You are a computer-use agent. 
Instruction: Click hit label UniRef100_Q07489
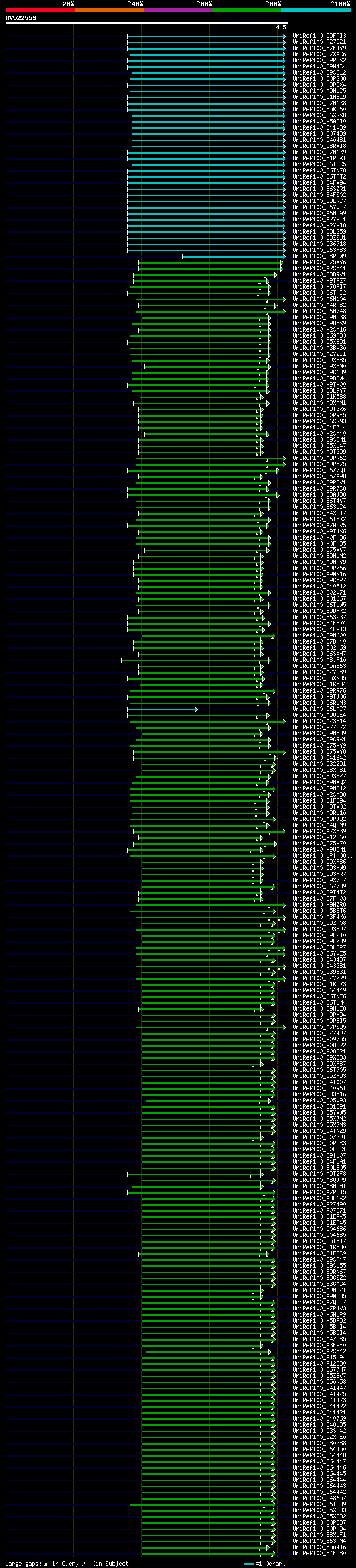319,133
